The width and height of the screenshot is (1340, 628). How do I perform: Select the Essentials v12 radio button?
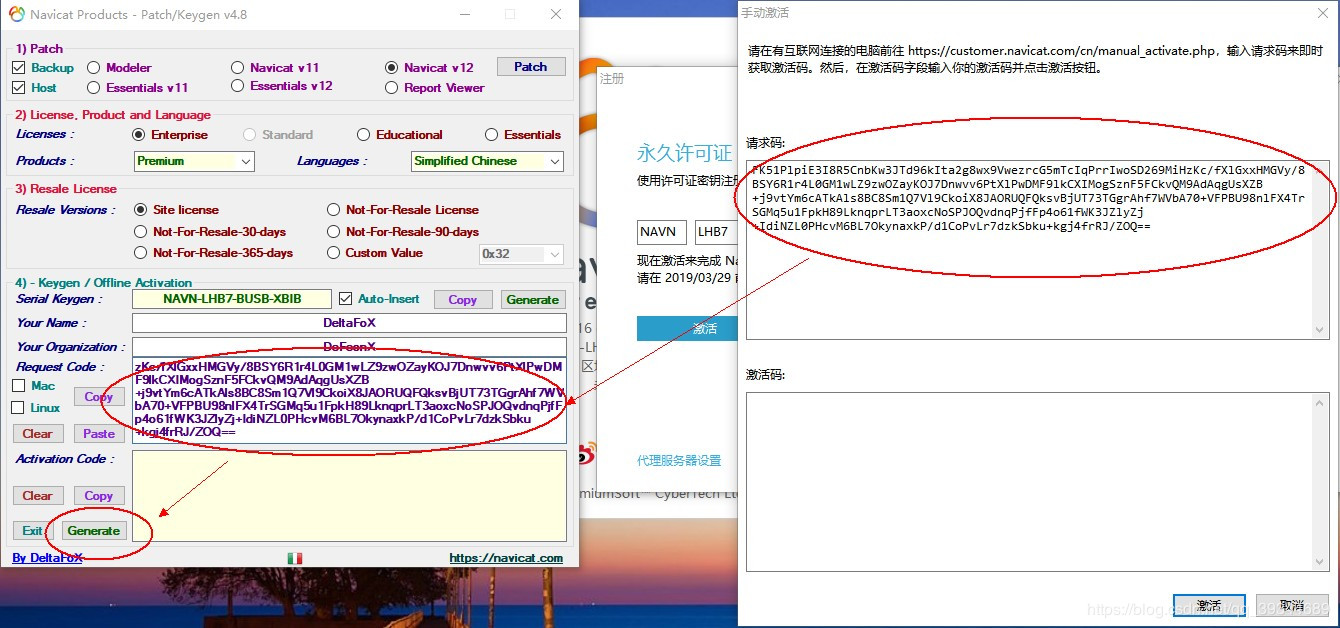click(237, 86)
